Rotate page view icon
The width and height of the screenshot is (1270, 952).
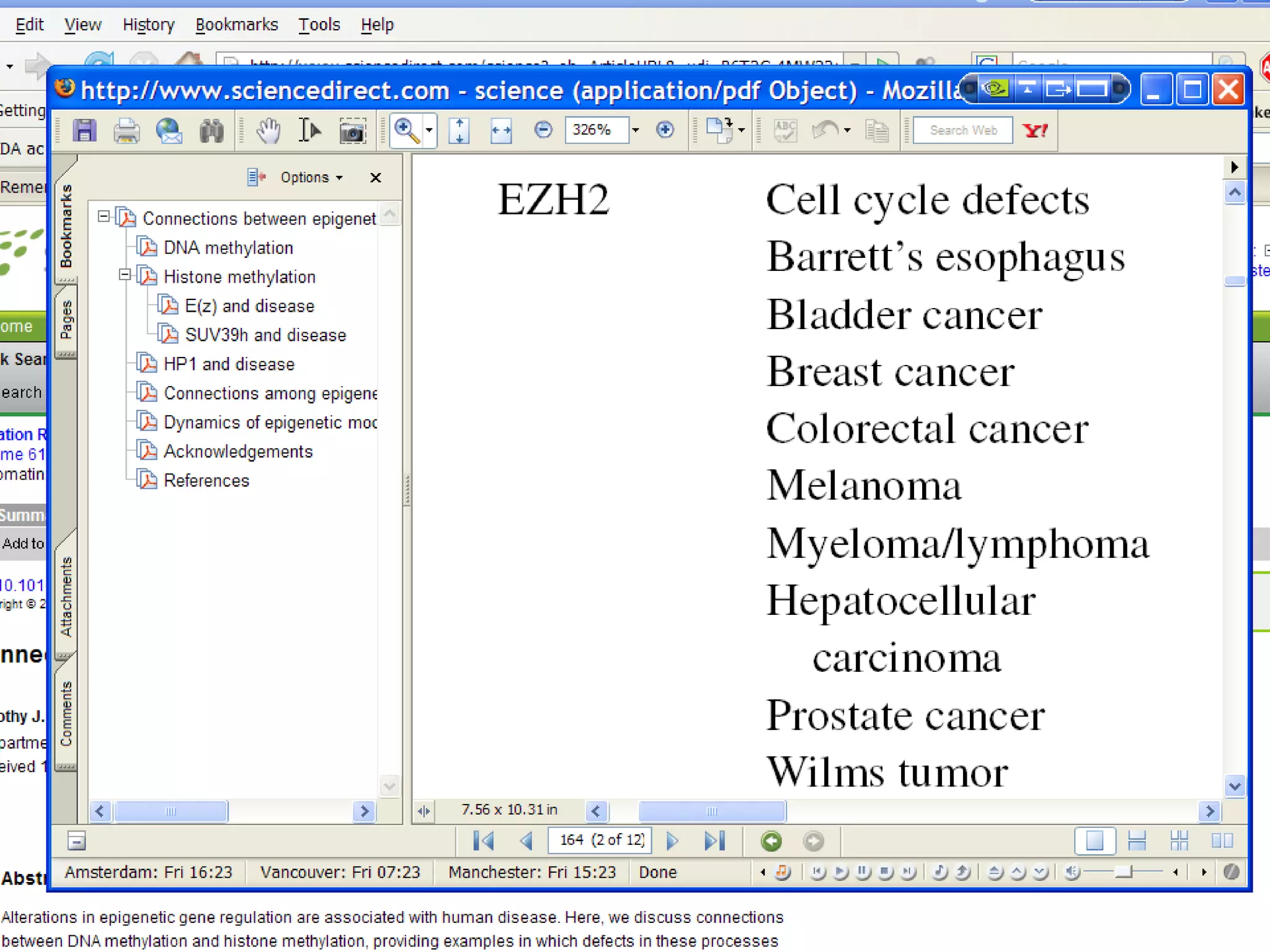(x=719, y=131)
